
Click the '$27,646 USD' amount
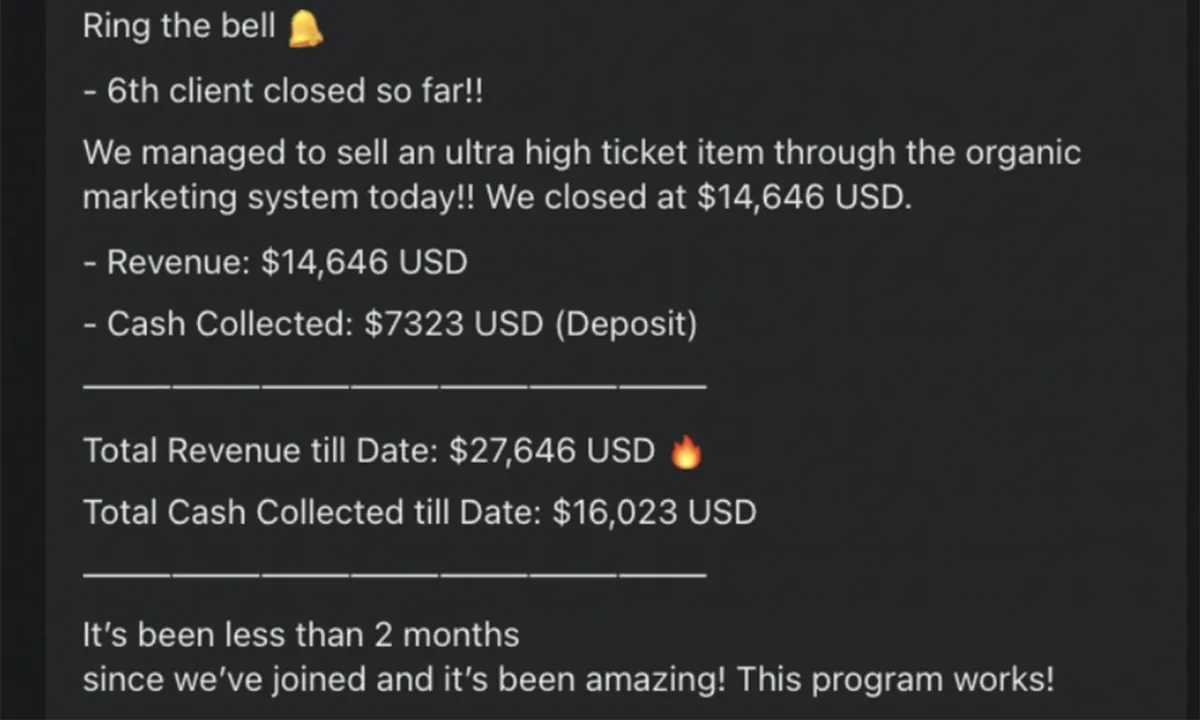pyautogui.click(x=552, y=451)
